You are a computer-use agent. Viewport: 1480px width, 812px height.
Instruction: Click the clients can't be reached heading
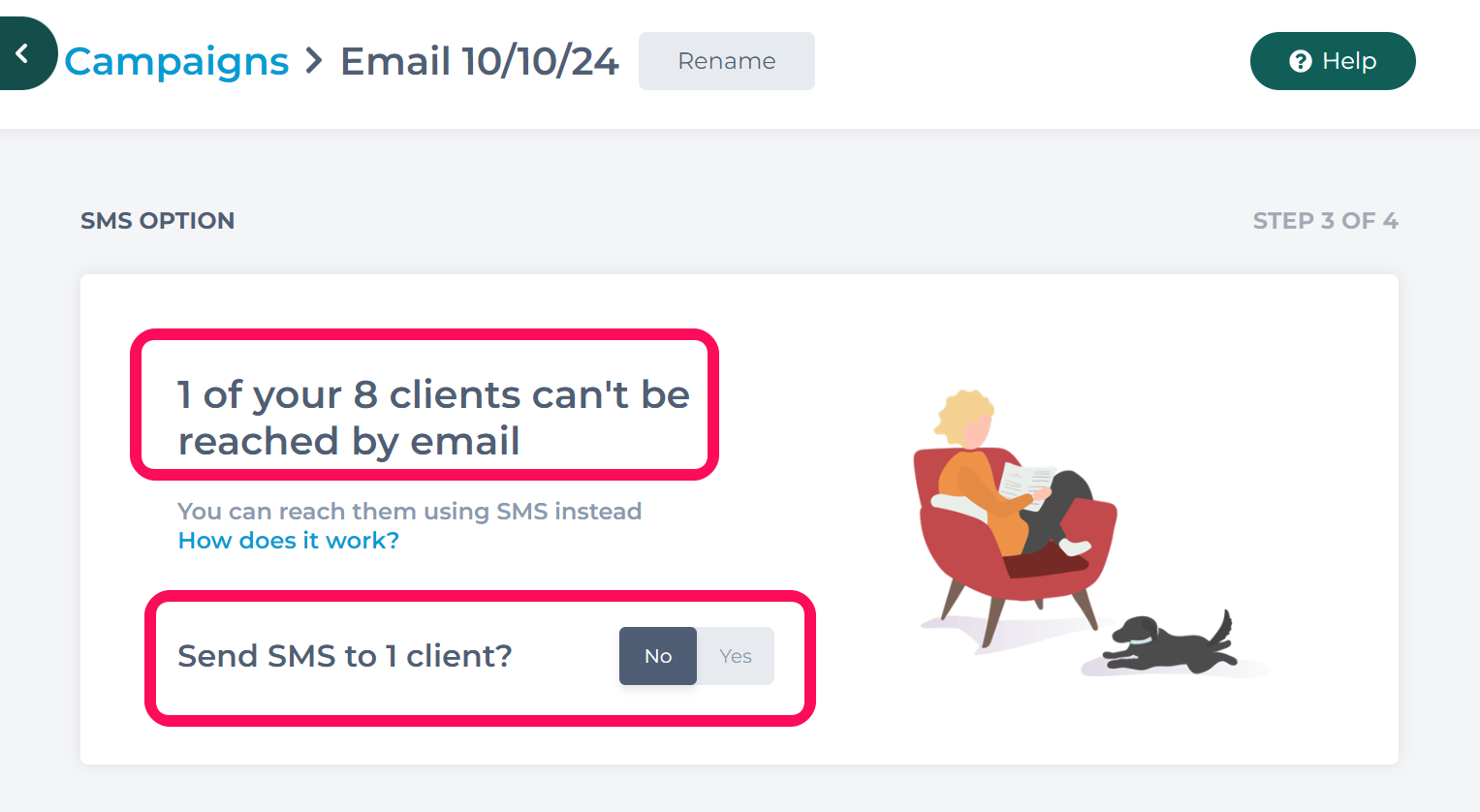point(433,418)
